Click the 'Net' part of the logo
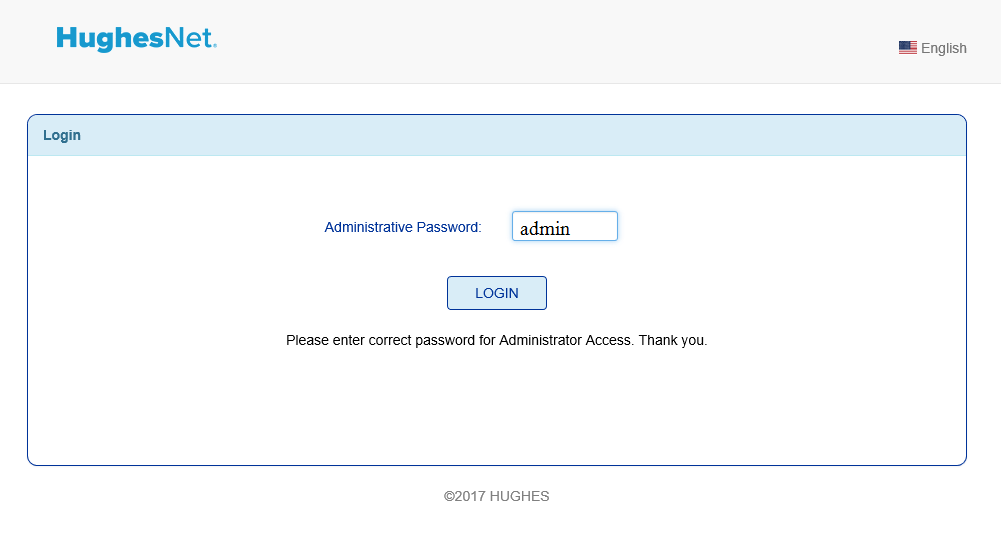 click(x=188, y=38)
